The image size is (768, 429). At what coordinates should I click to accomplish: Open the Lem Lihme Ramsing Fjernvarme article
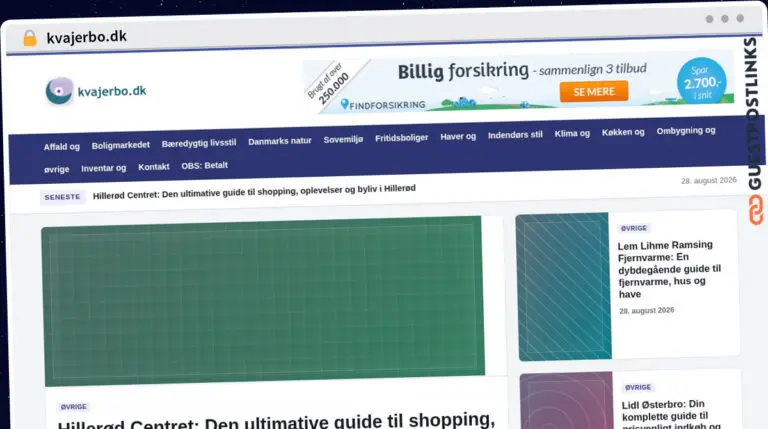point(669,269)
